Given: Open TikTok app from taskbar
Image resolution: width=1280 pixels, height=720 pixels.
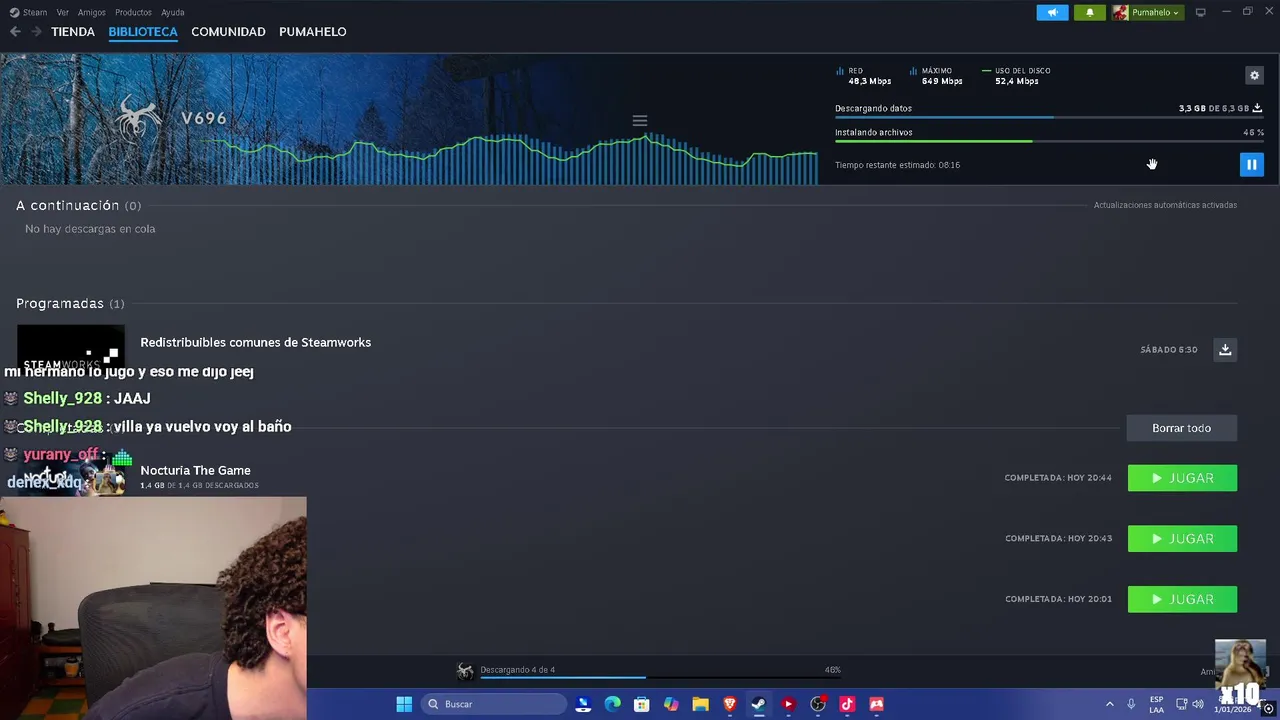Looking at the screenshot, I should click(x=847, y=704).
